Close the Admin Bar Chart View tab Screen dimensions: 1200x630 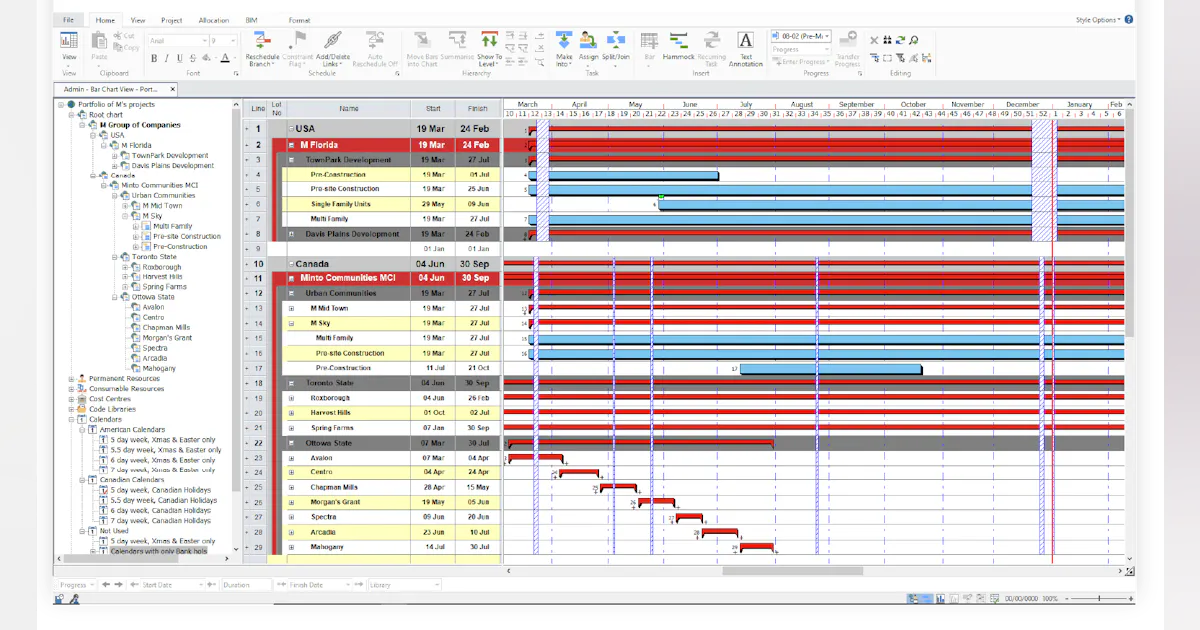(x=172, y=89)
